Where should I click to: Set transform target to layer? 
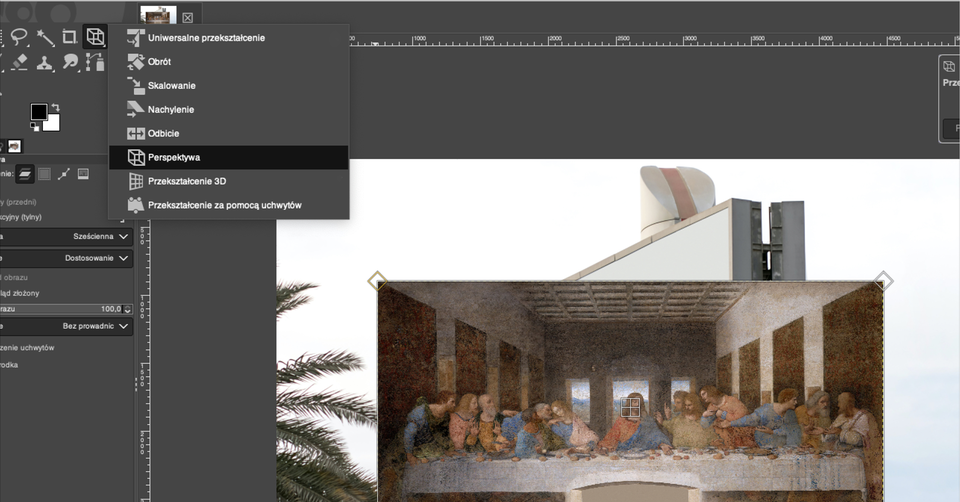(x=24, y=174)
